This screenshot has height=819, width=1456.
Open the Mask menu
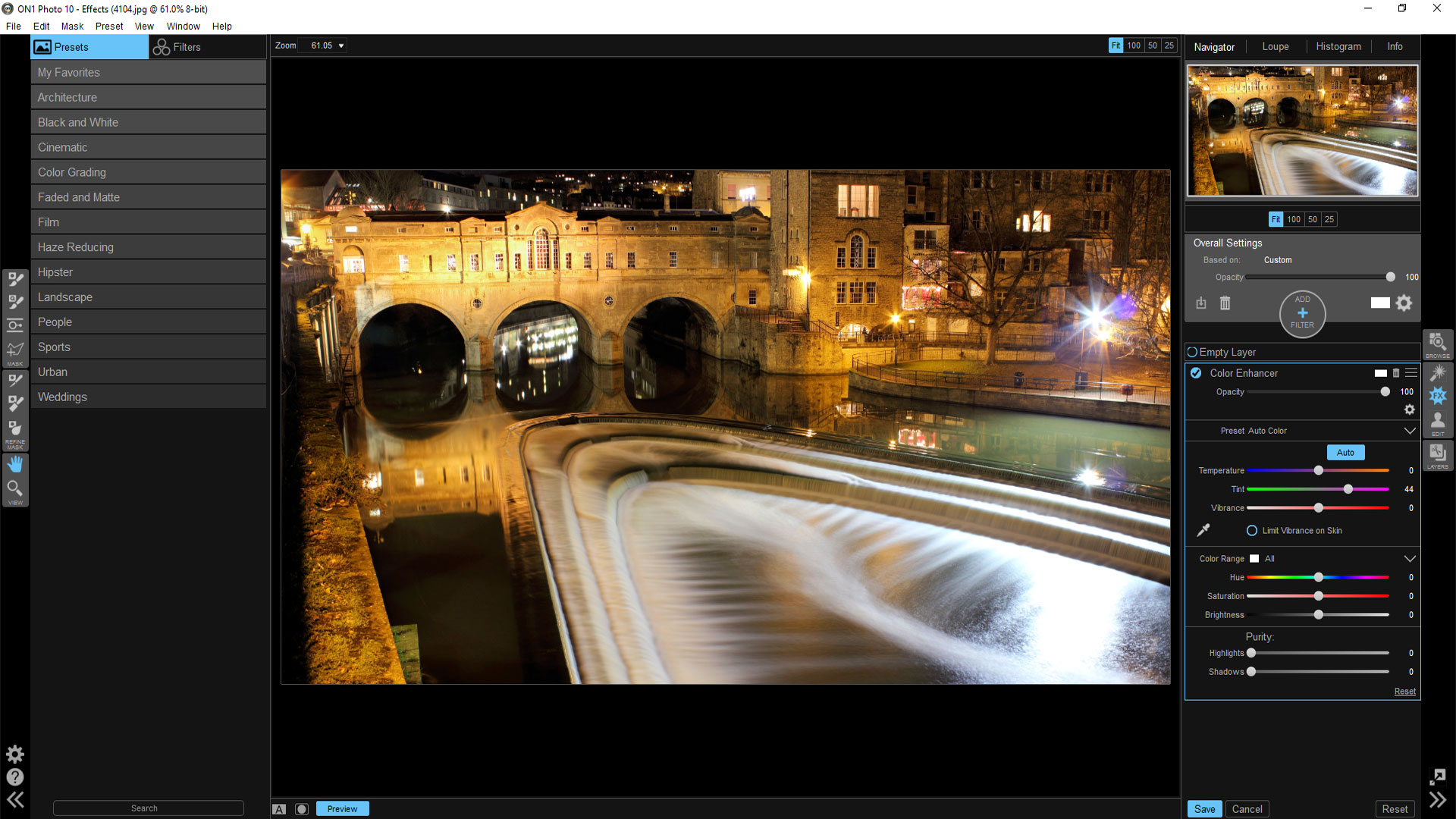[x=73, y=26]
